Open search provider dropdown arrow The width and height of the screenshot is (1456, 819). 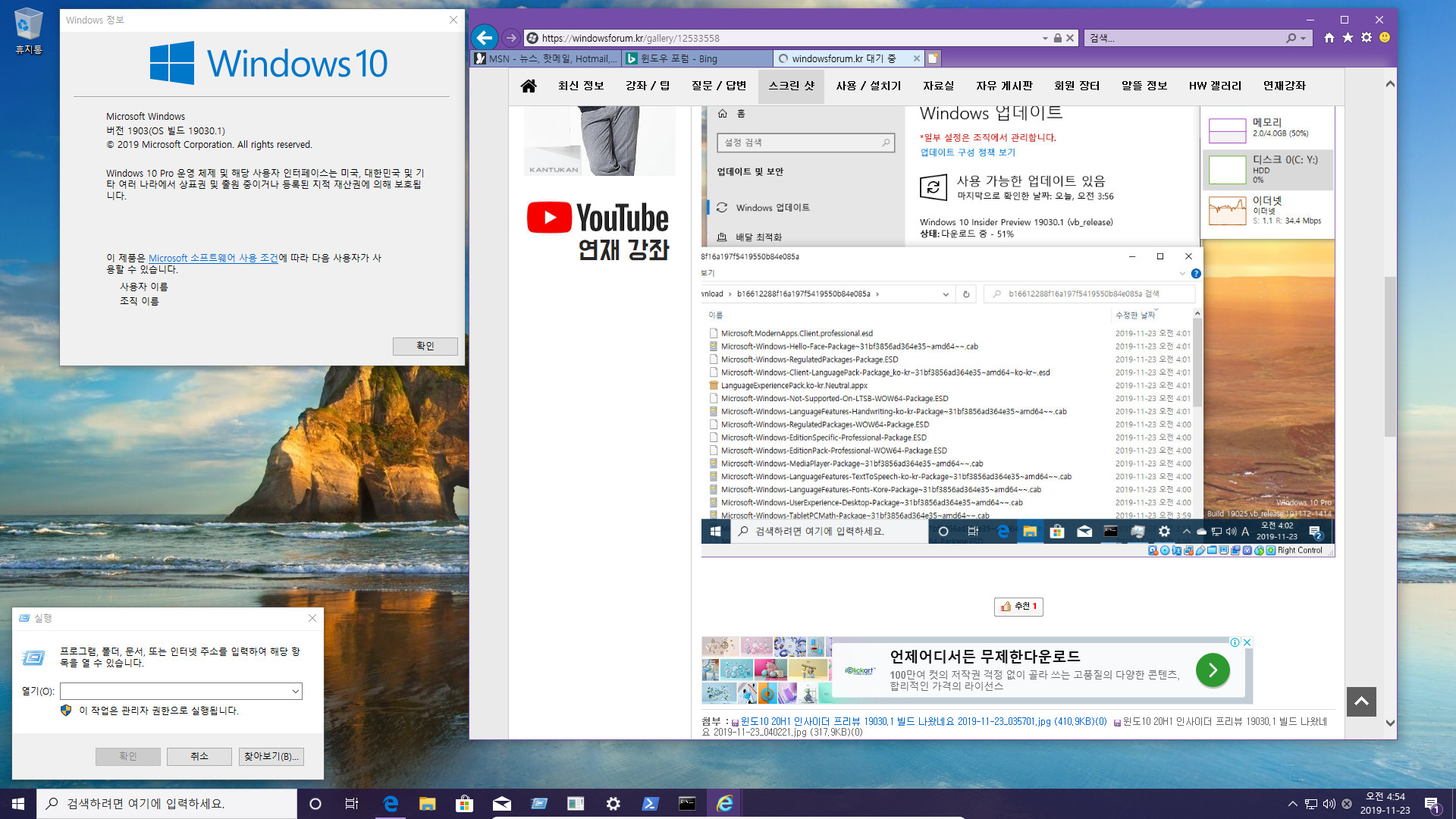[x=1304, y=38]
